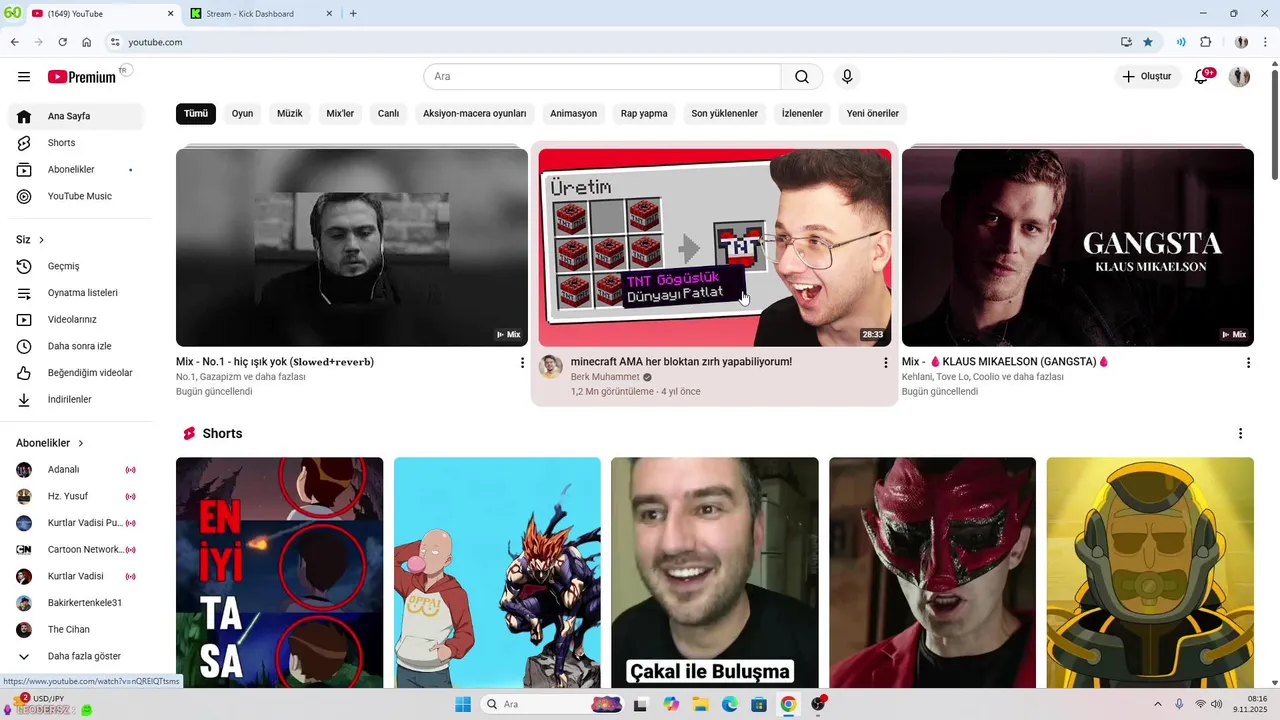
Task: Open options for No.1 mix video
Action: [x=522, y=363]
